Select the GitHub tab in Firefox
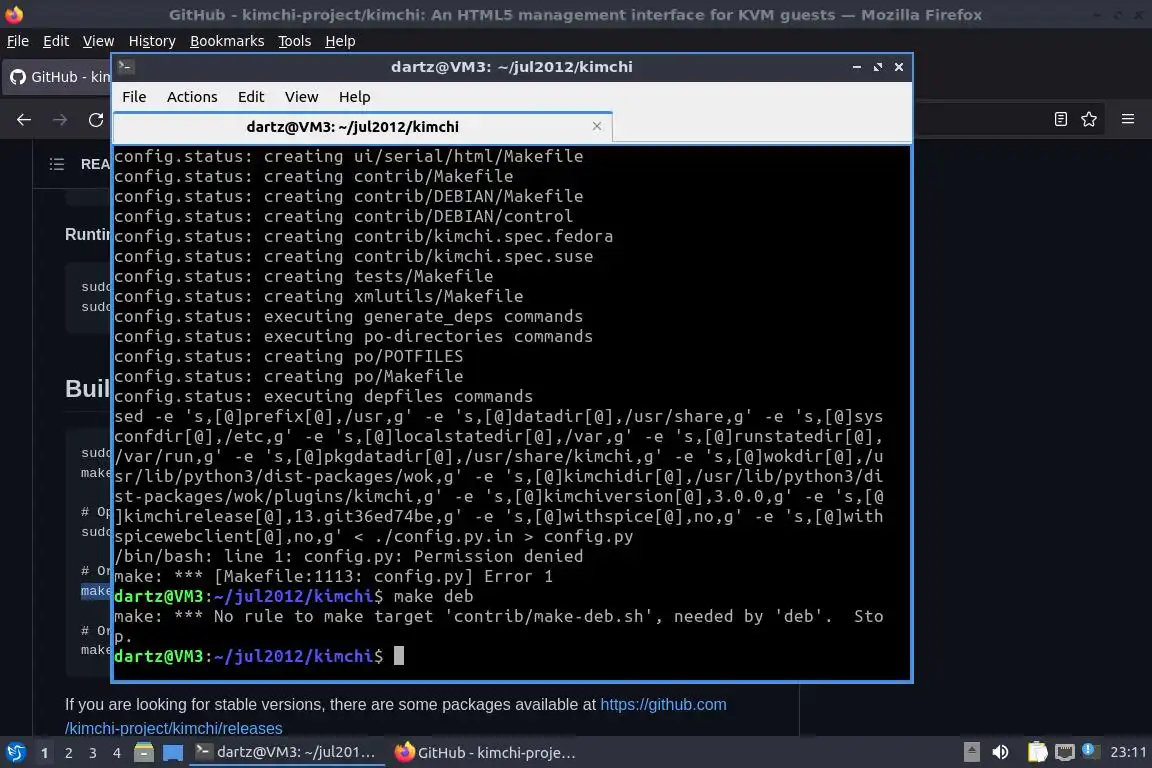This screenshot has width=1152, height=768. [x=59, y=76]
